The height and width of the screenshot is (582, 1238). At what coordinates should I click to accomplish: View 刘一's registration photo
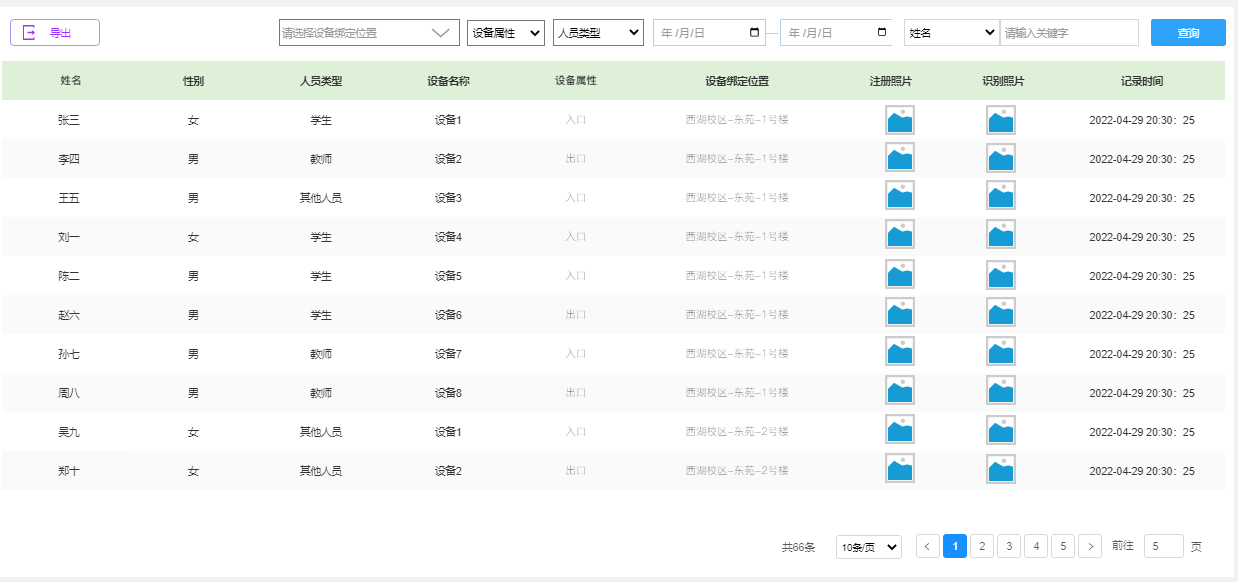(900, 235)
